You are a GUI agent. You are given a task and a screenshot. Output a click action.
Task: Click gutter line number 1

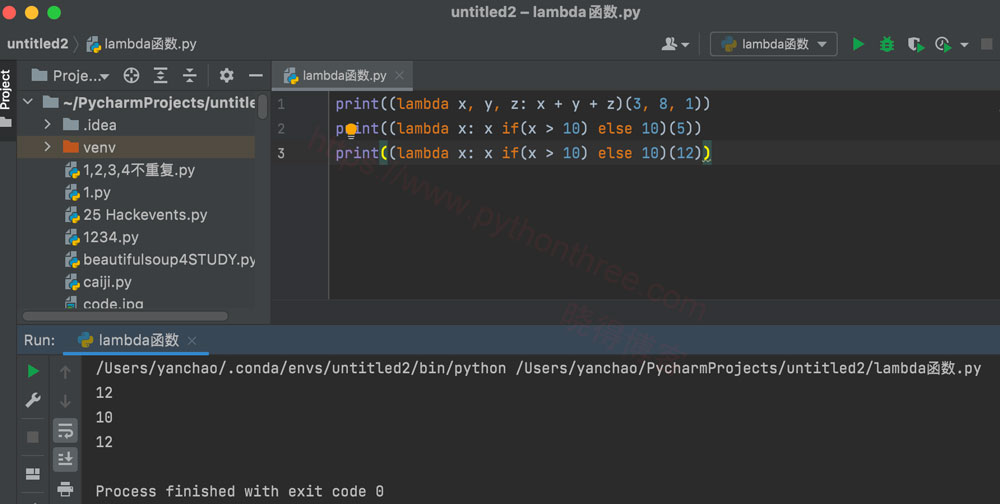(281, 104)
